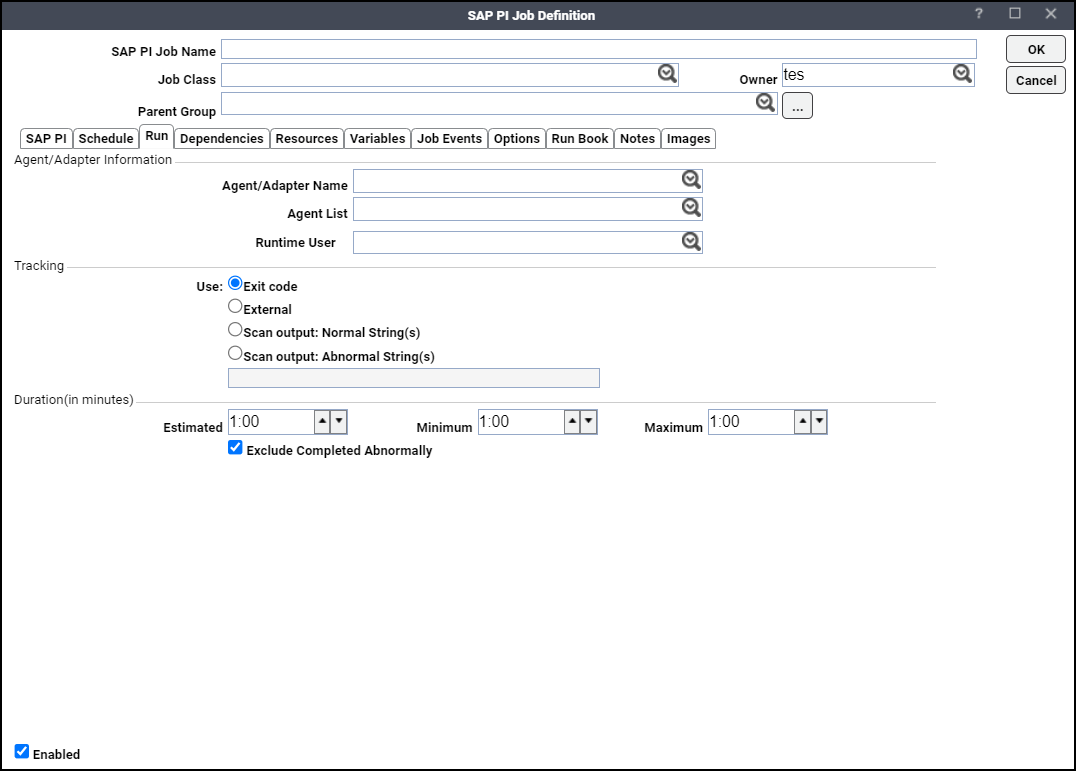Select Scan output: Abnormal String(s) option

click(235, 353)
